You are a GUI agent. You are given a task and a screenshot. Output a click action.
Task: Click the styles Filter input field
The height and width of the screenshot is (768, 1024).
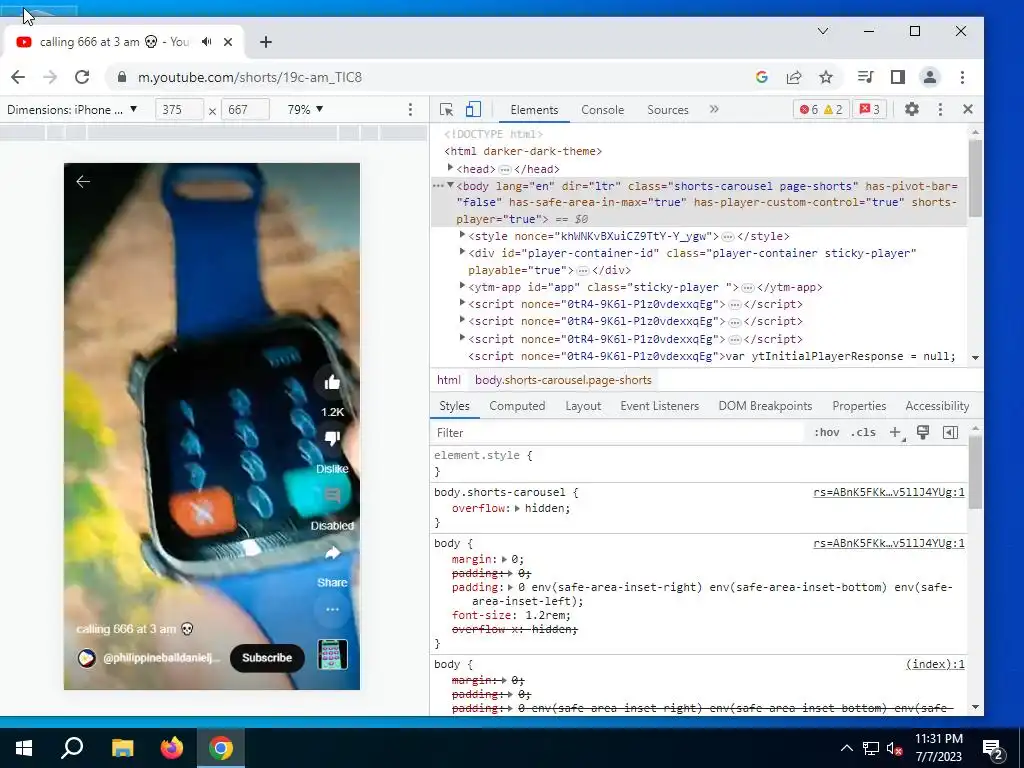coord(617,432)
